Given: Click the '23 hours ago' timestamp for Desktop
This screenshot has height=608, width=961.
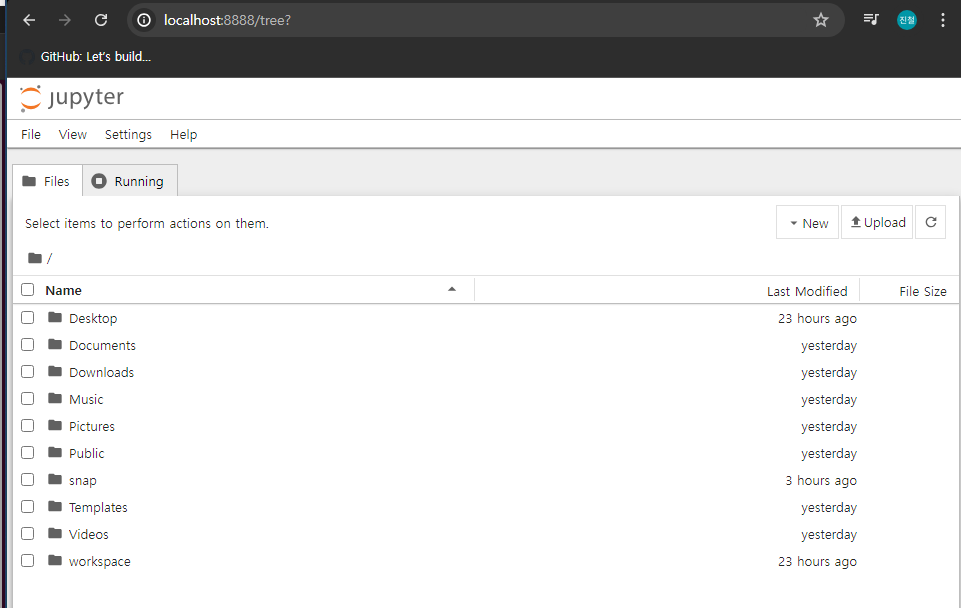Looking at the screenshot, I should coord(818,319).
